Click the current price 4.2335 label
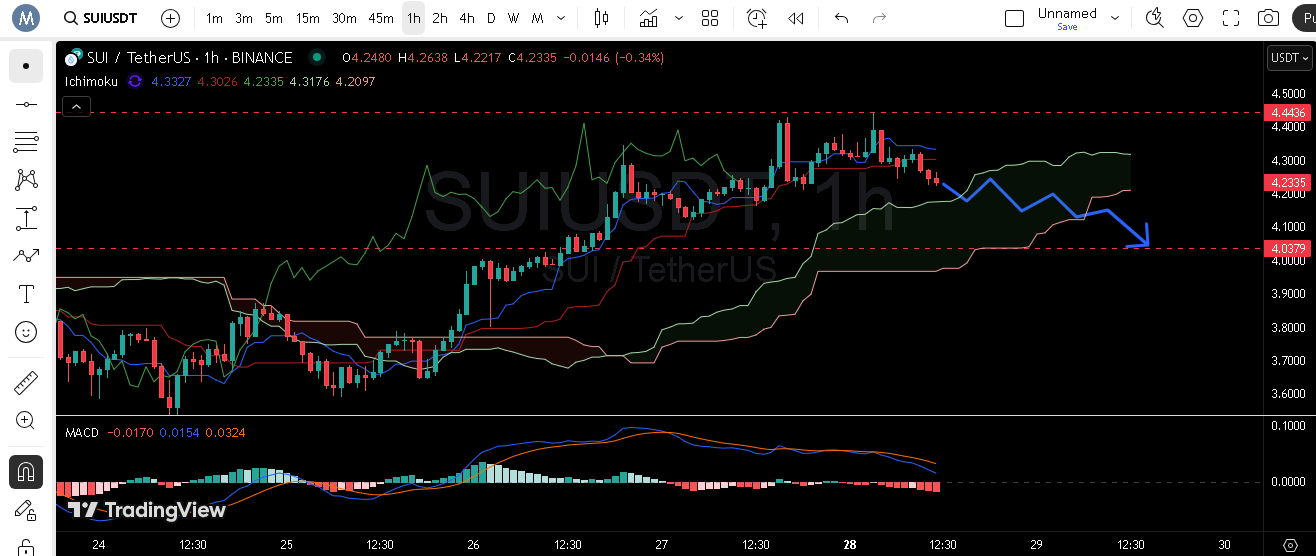 pyautogui.click(x=1289, y=182)
